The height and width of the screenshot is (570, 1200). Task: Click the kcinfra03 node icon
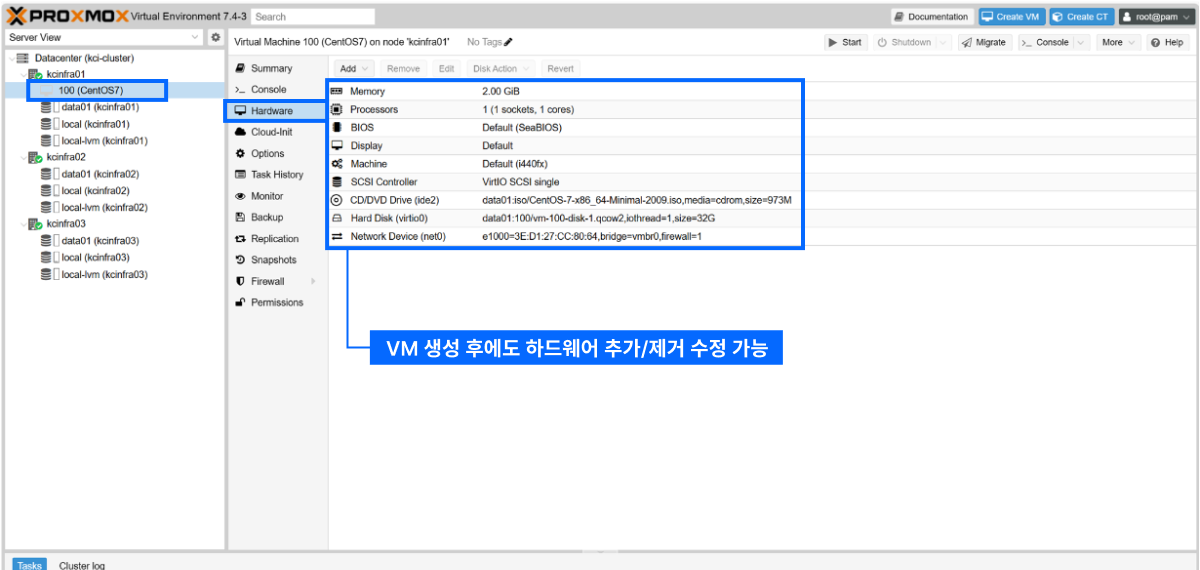coord(35,224)
